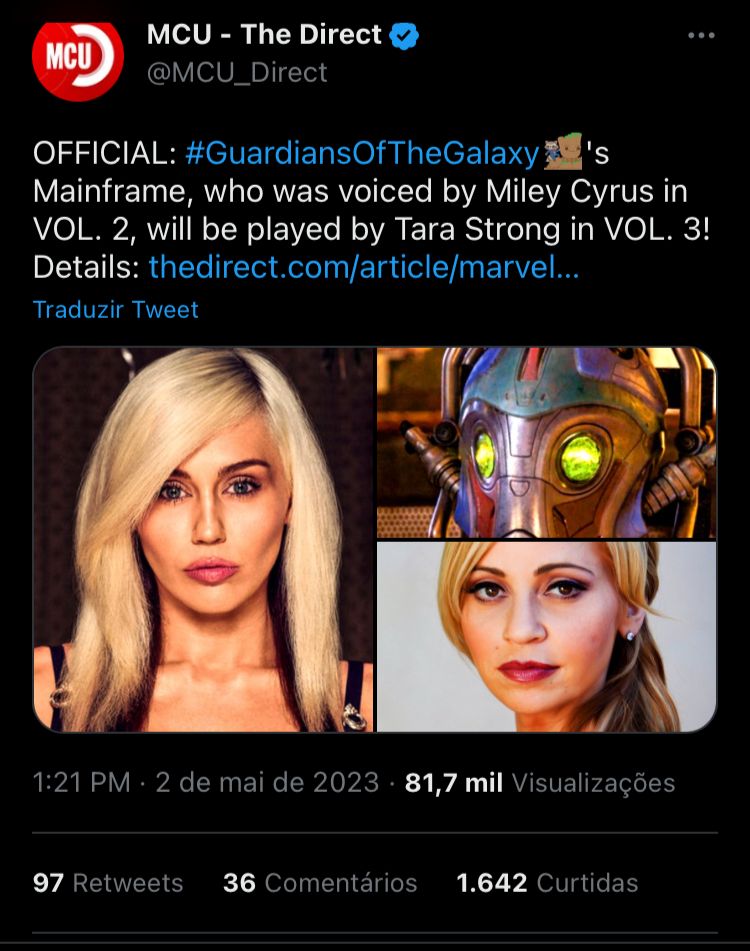Screen dimensions: 750x951
Task: Tap the white MCU text in logo
Action: coord(68,57)
